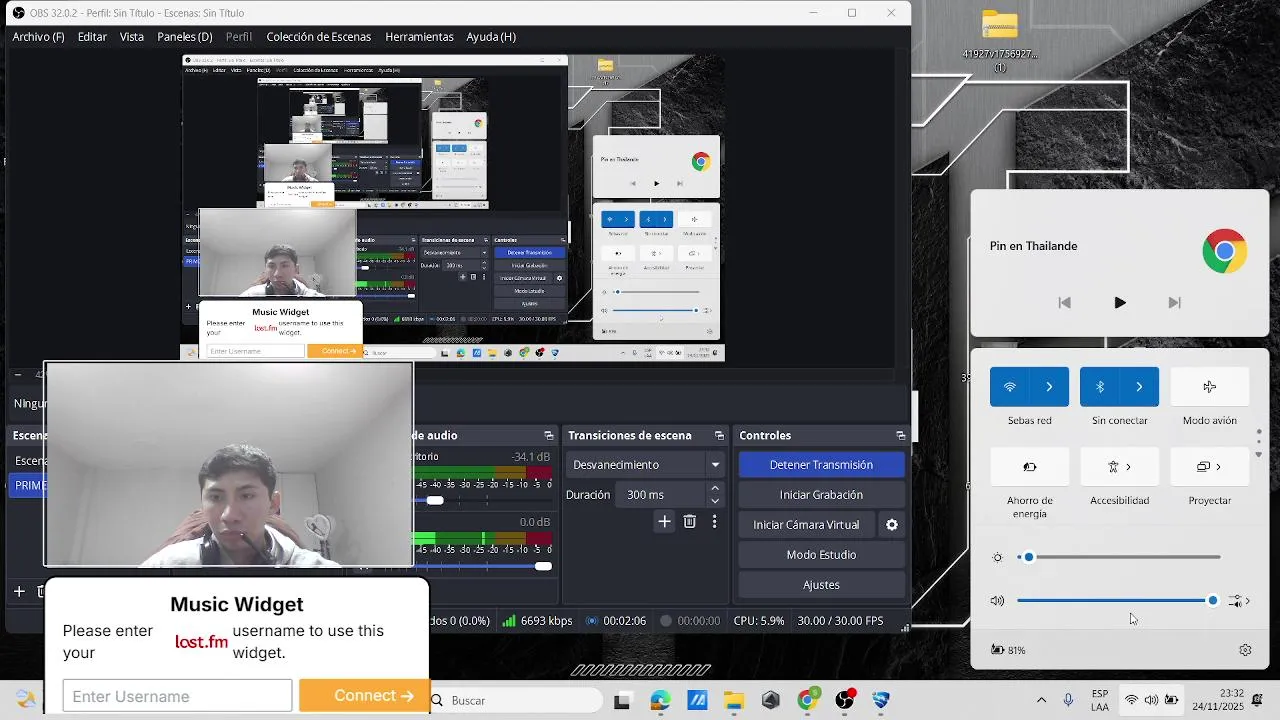Open Archivo (F) menu
Viewport: 1280px width, 720px height.
(x=38, y=36)
